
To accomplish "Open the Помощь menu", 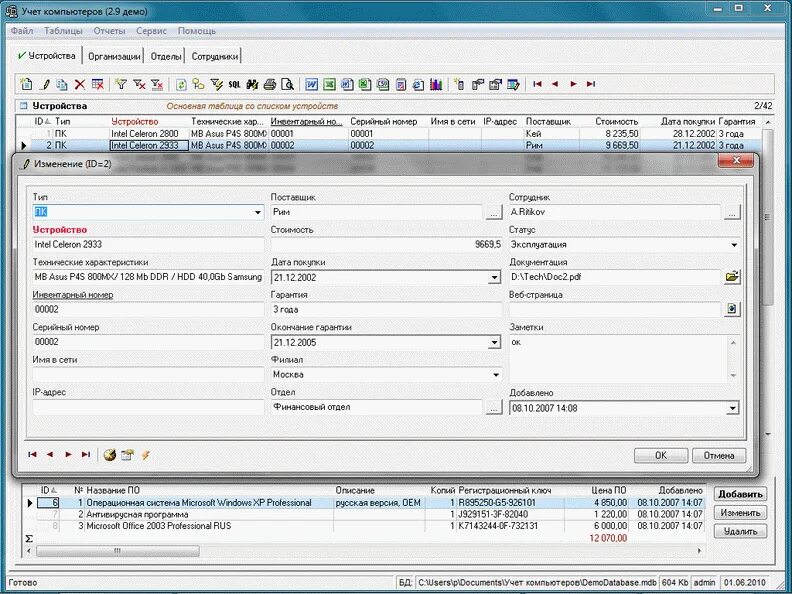I will (x=196, y=31).
